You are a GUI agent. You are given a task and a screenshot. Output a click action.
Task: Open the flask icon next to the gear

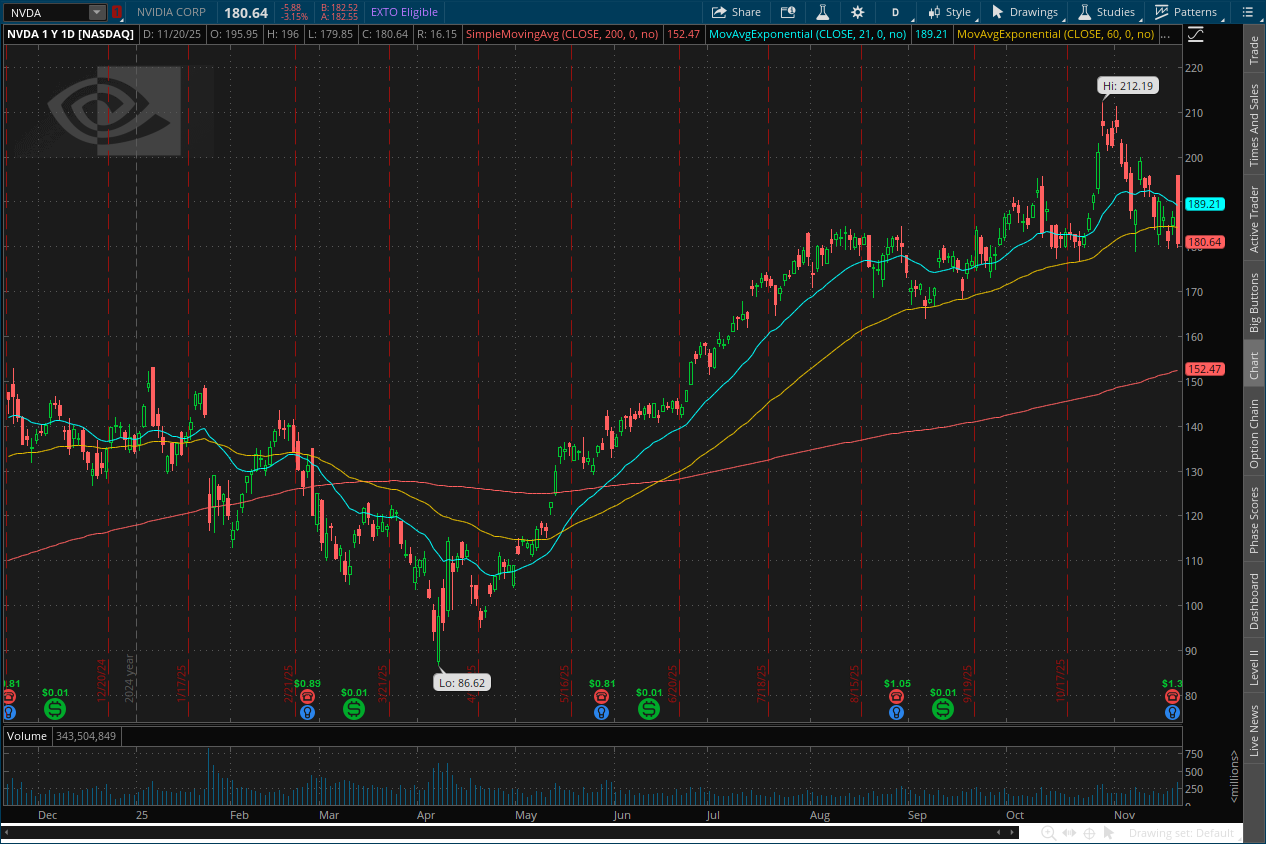click(823, 12)
